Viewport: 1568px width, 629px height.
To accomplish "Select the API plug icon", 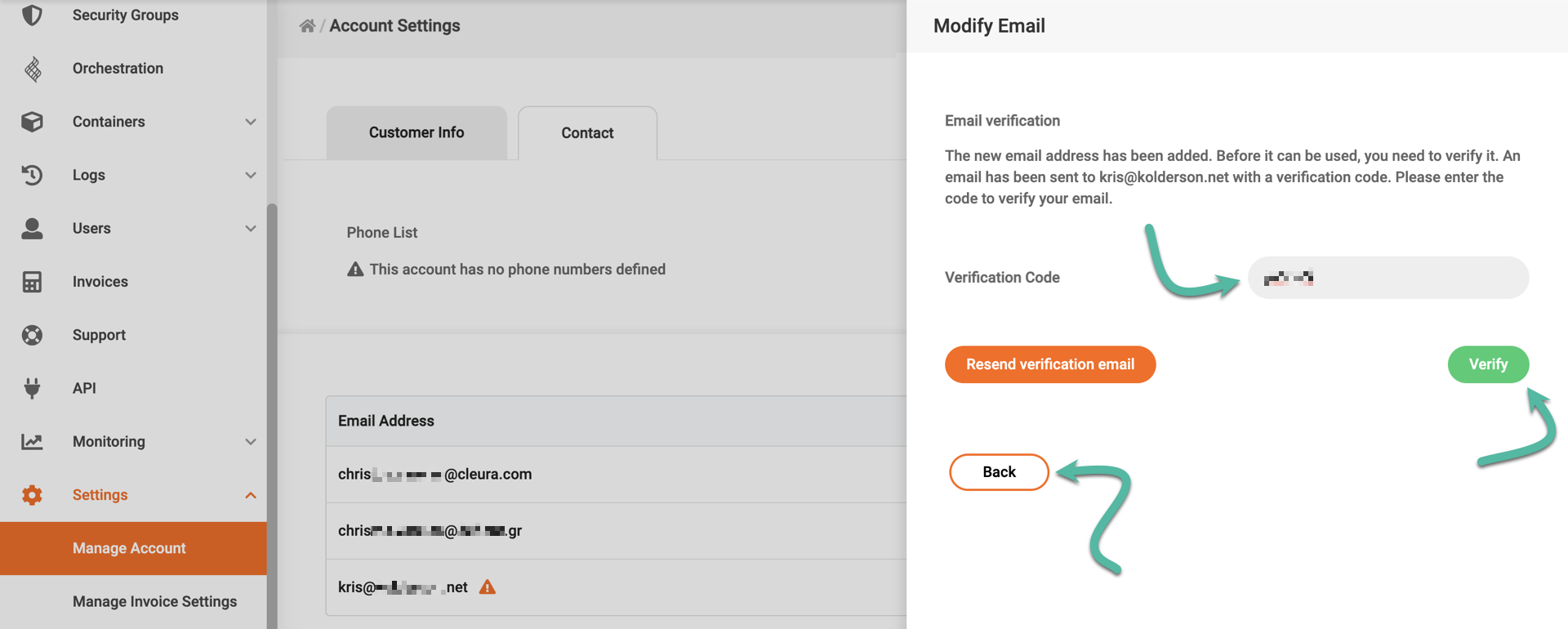I will pos(32,388).
